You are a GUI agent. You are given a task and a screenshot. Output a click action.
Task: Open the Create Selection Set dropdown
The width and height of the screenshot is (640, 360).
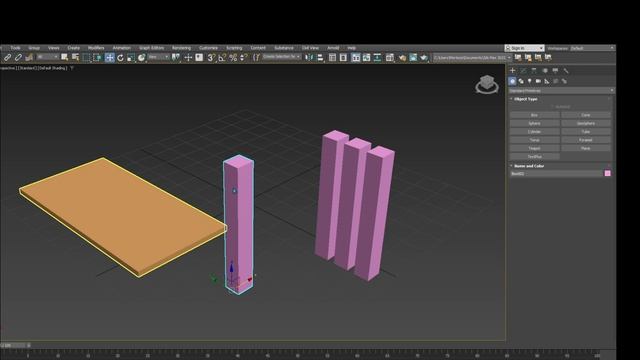282,57
